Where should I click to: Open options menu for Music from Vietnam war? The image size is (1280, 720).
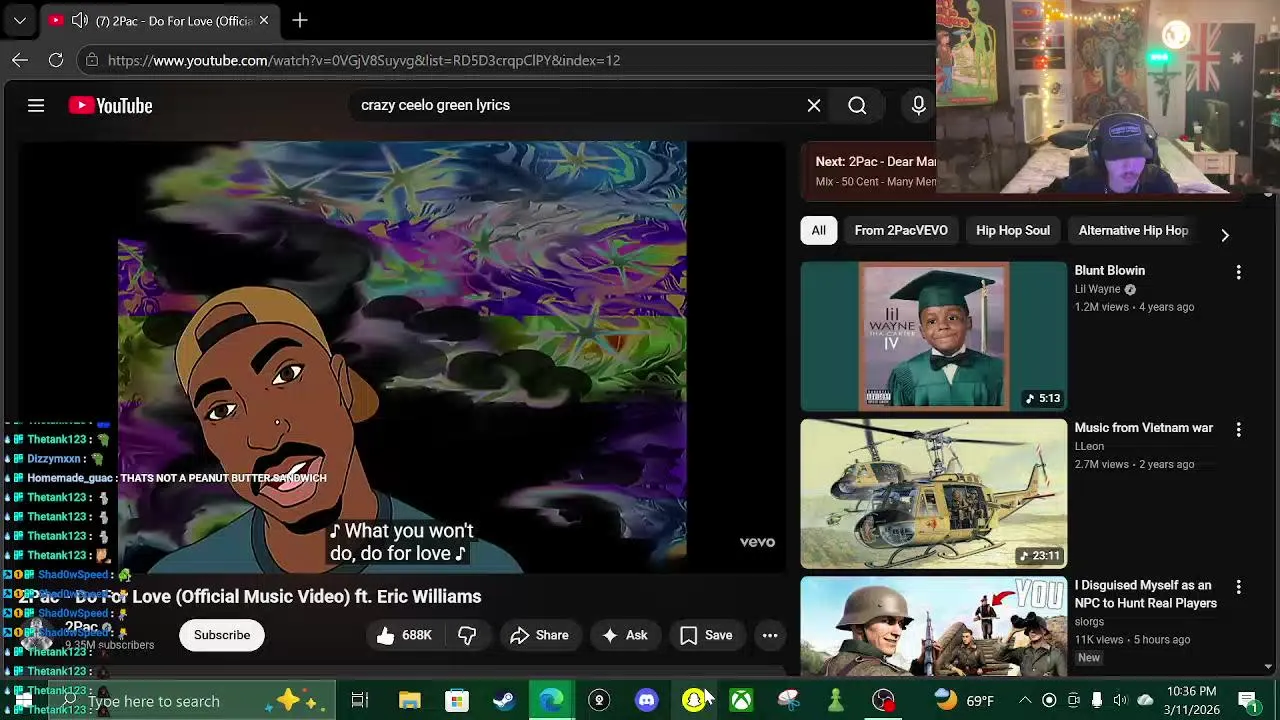(x=1238, y=429)
